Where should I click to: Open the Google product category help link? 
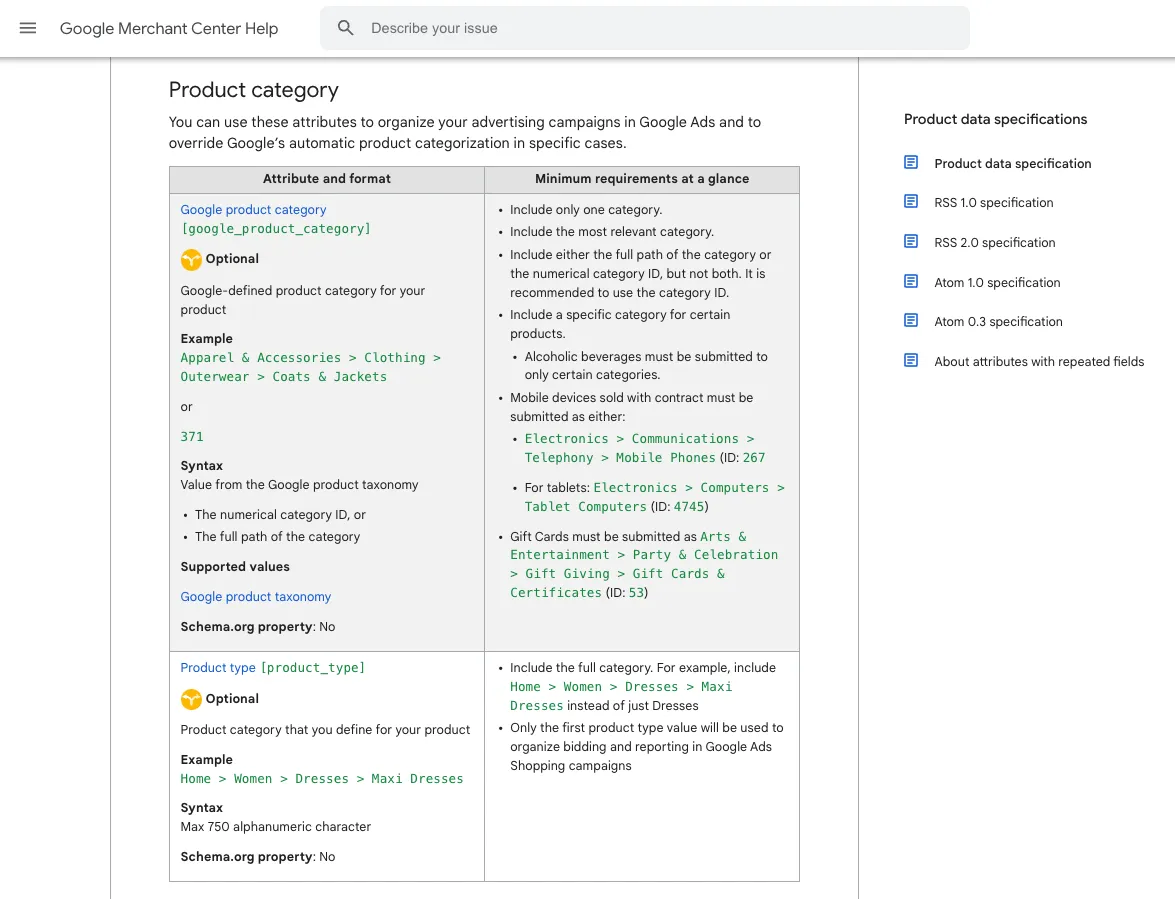coord(253,209)
